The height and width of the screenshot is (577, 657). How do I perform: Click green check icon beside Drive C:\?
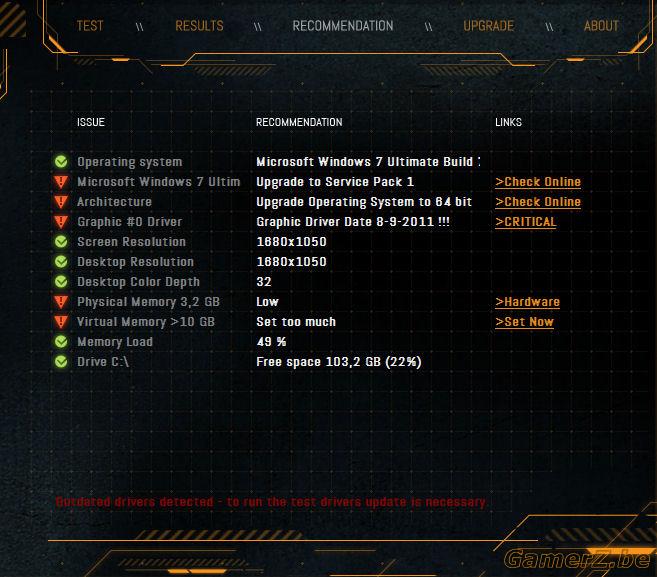pyautogui.click(x=61, y=362)
